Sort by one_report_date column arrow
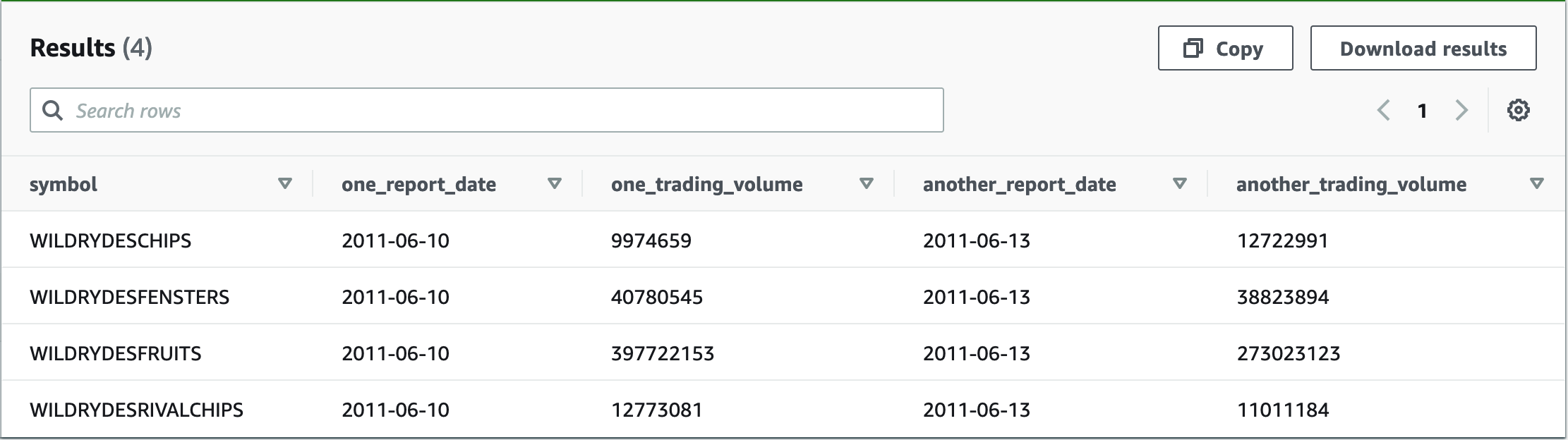 555,184
